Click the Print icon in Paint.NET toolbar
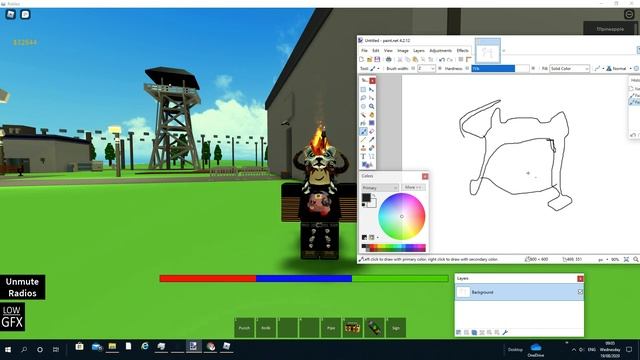Image resolution: width=640 pixels, height=360 pixels. (389, 60)
